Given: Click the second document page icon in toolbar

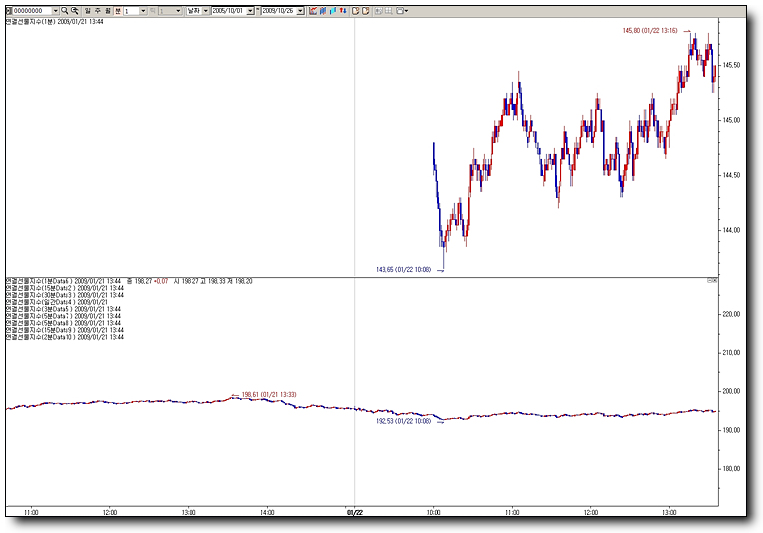Looking at the screenshot, I should (x=366, y=10).
